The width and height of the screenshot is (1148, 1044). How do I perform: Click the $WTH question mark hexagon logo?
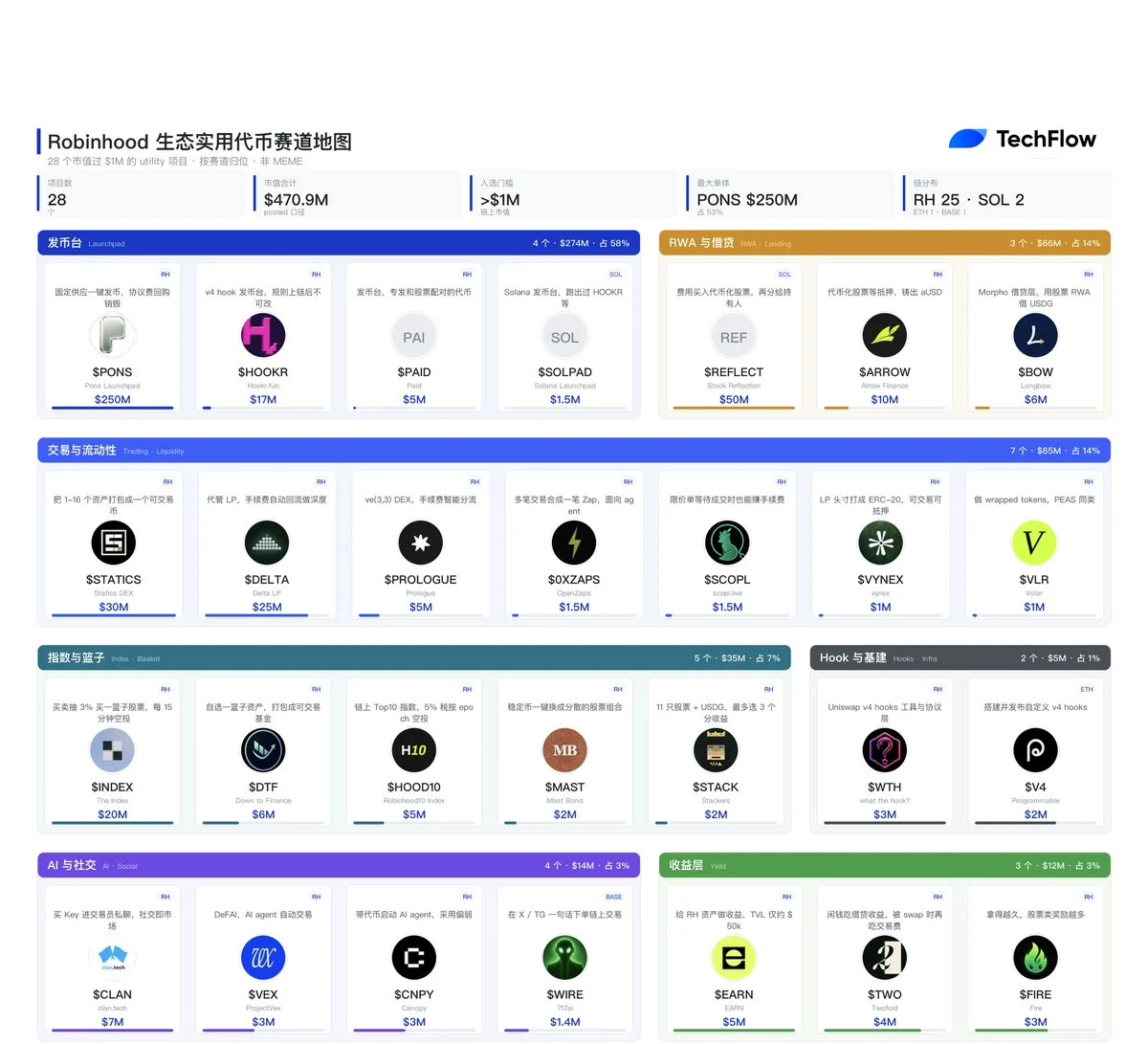pos(885,751)
